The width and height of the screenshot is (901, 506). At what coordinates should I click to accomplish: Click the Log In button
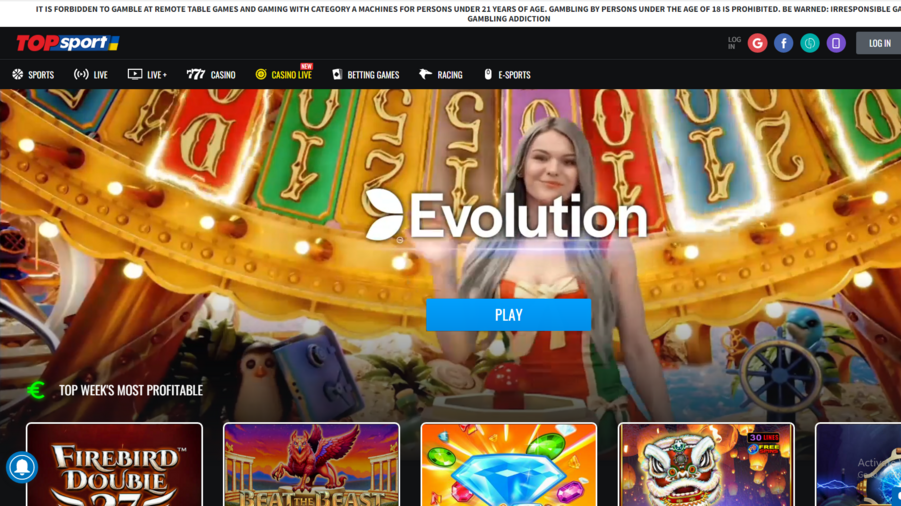coord(879,43)
